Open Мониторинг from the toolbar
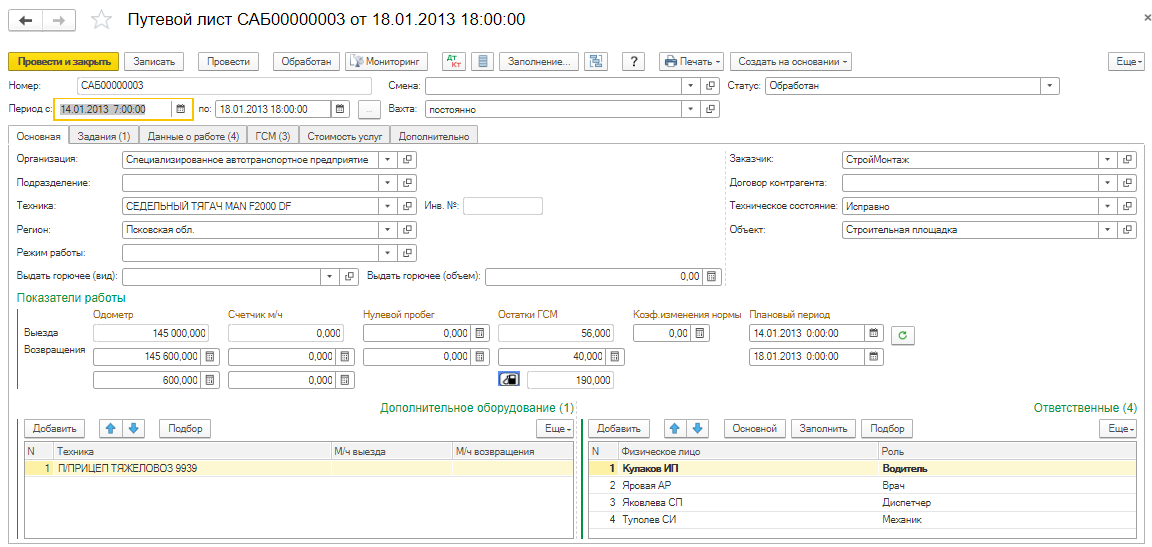 pos(388,62)
